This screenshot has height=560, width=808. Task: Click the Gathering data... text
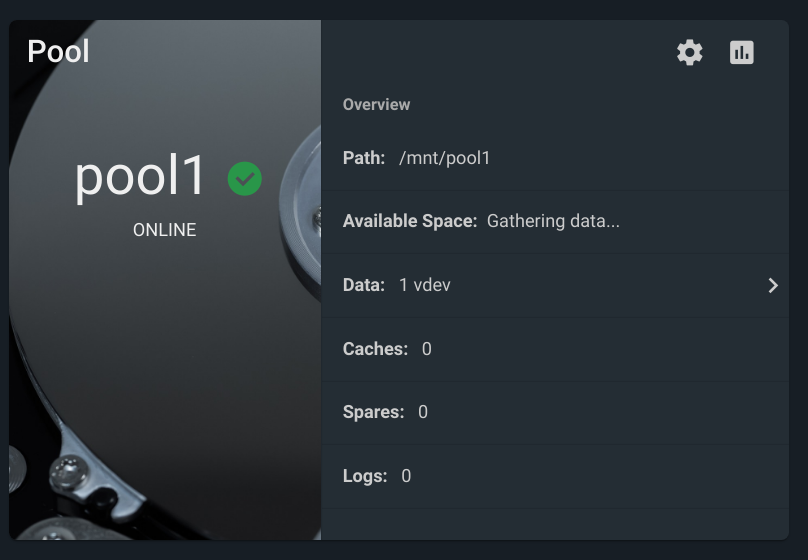pyautogui.click(x=553, y=222)
